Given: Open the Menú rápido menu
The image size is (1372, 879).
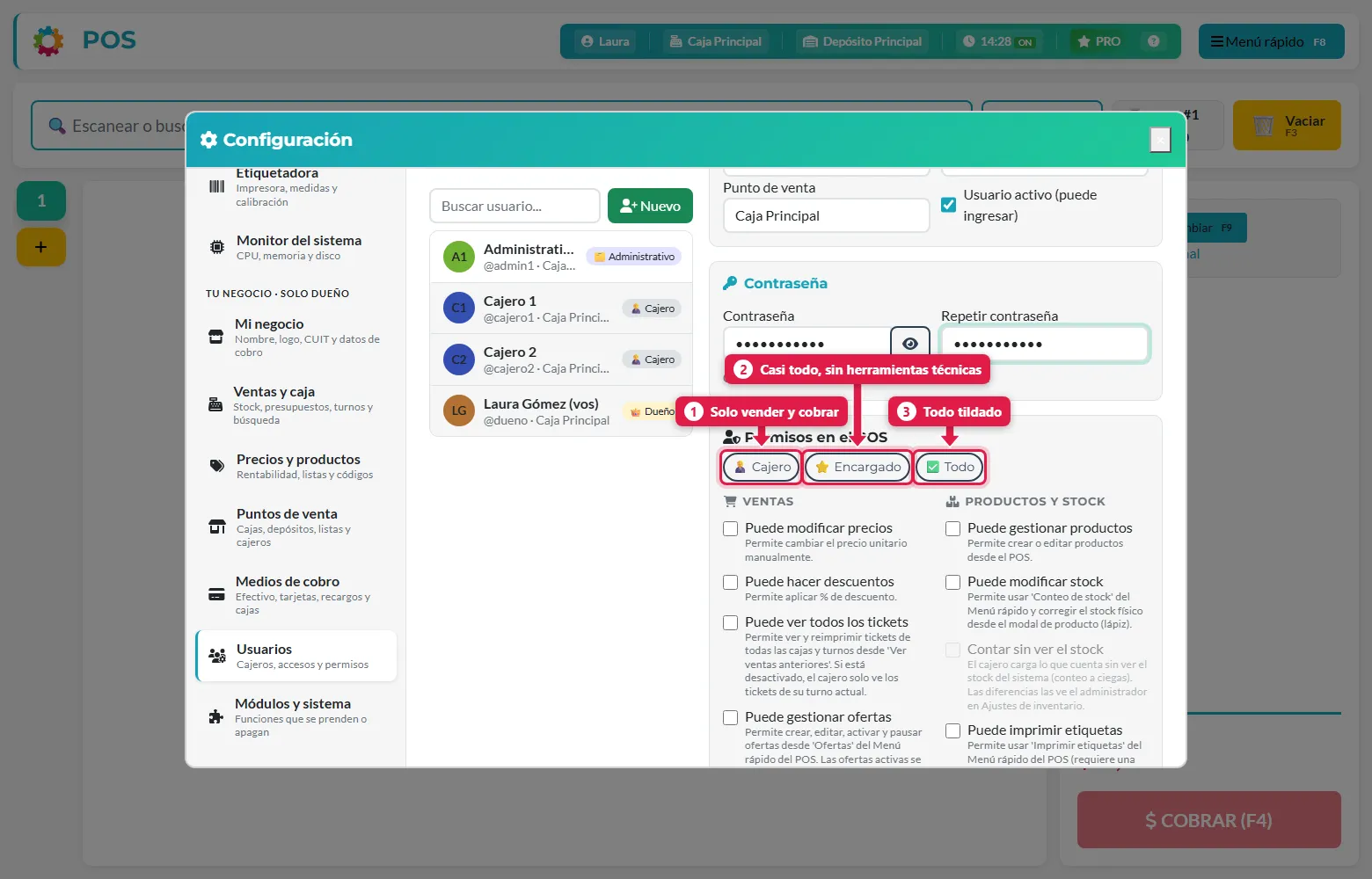Looking at the screenshot, I should (1271, 41).
